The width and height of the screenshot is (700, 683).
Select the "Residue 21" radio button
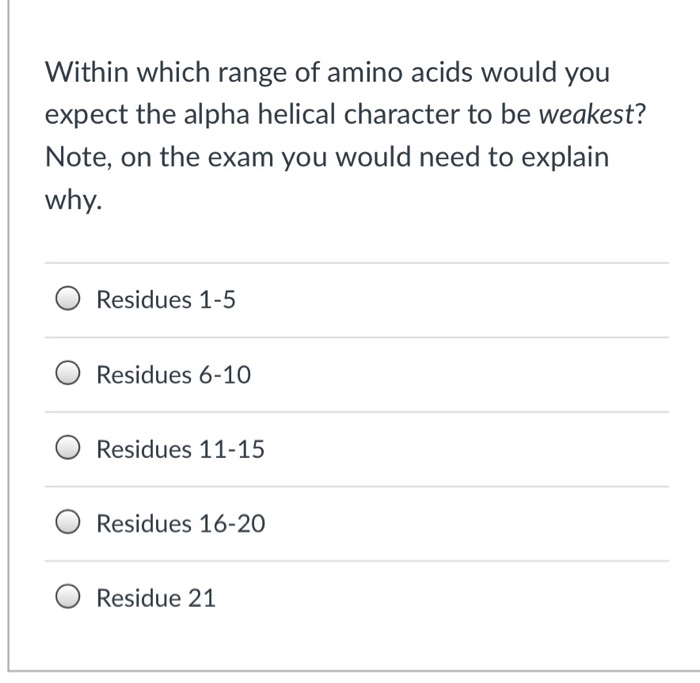tap(69, 599)
